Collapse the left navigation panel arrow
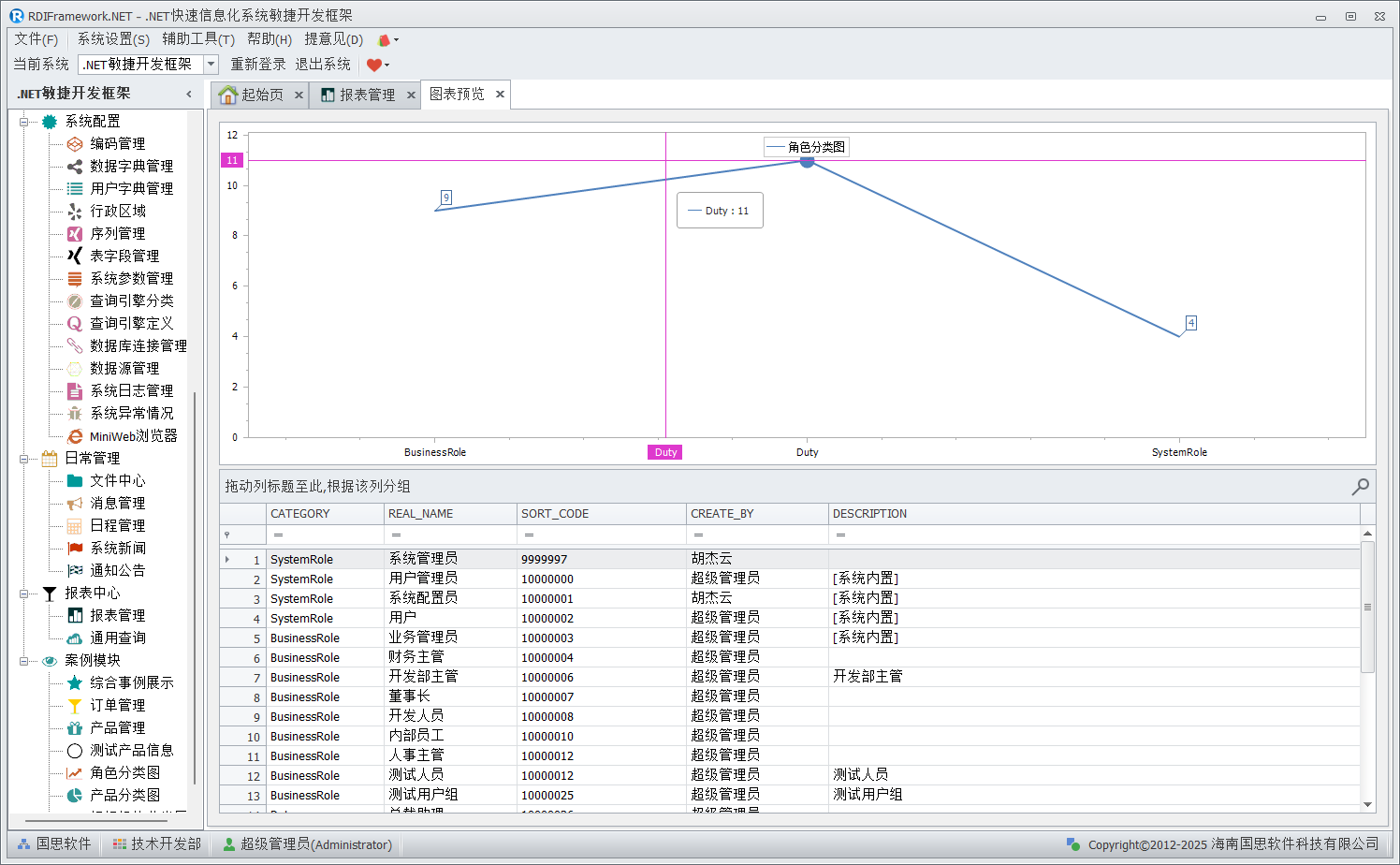 point(189,94)
